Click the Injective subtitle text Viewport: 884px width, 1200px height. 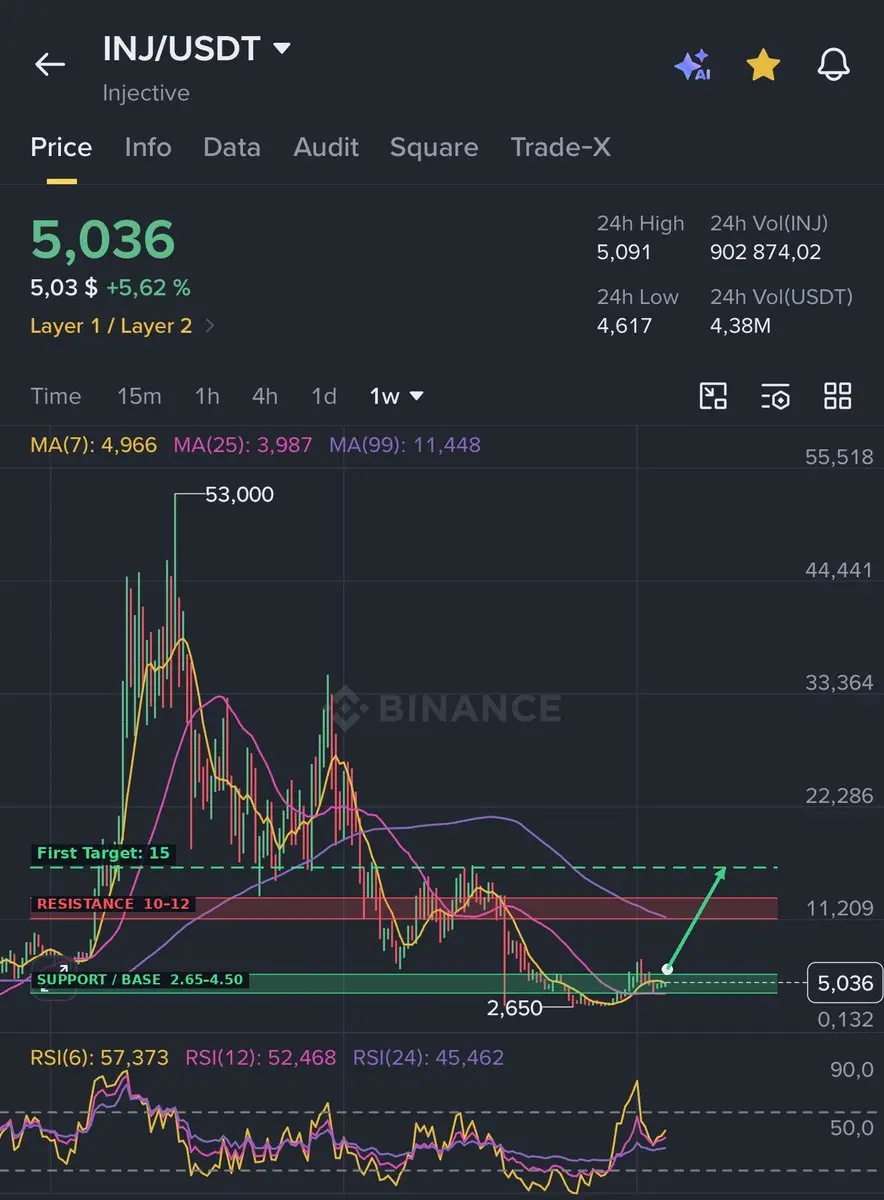tap(146, 93)
